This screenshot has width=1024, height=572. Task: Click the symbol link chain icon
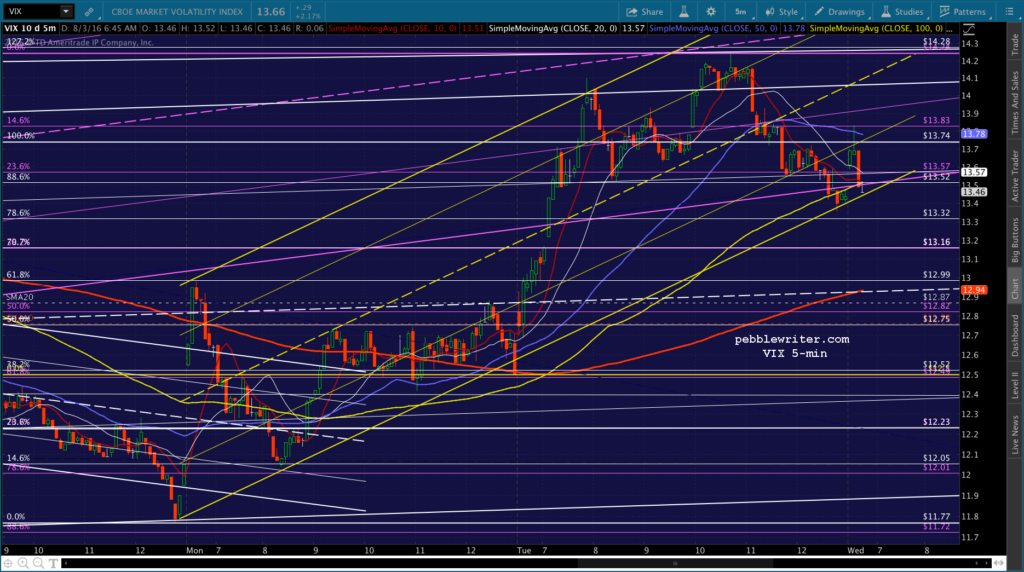coord(89,12)
